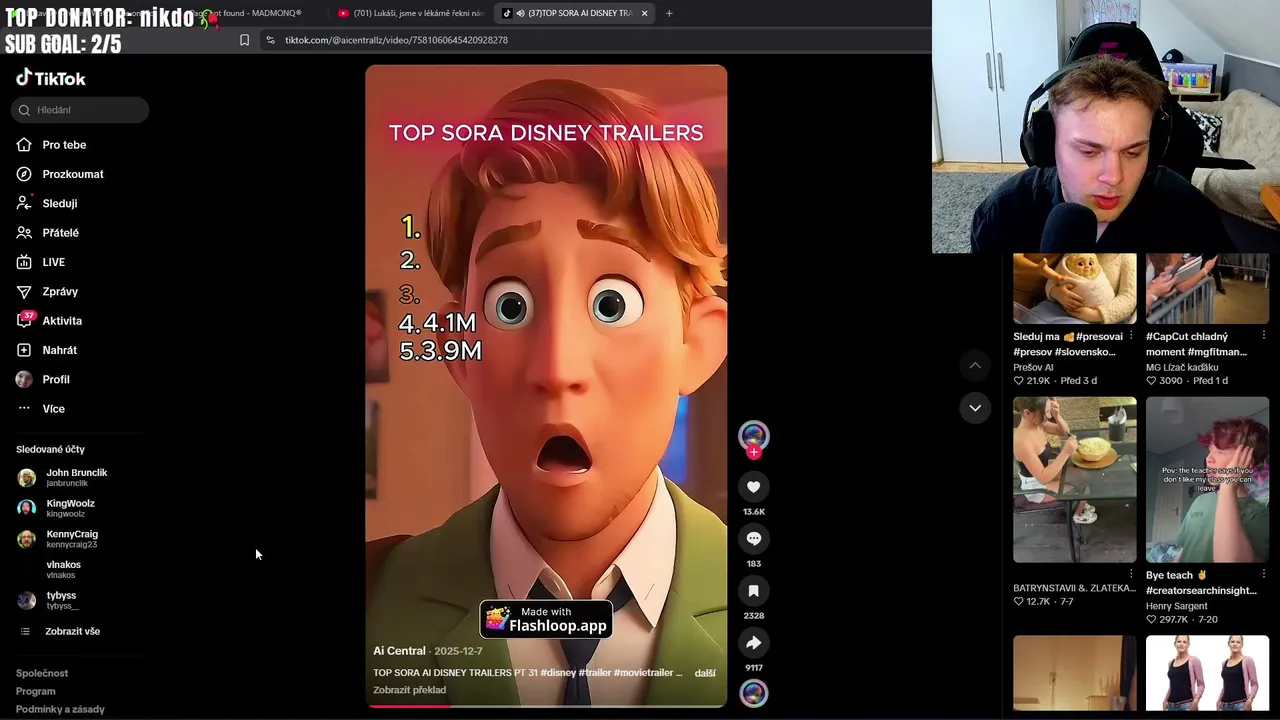Open Sleduj ma #presovai video thumbnail
Viewport: 1280px width, 720px height.
click(x=1075, y=289)
